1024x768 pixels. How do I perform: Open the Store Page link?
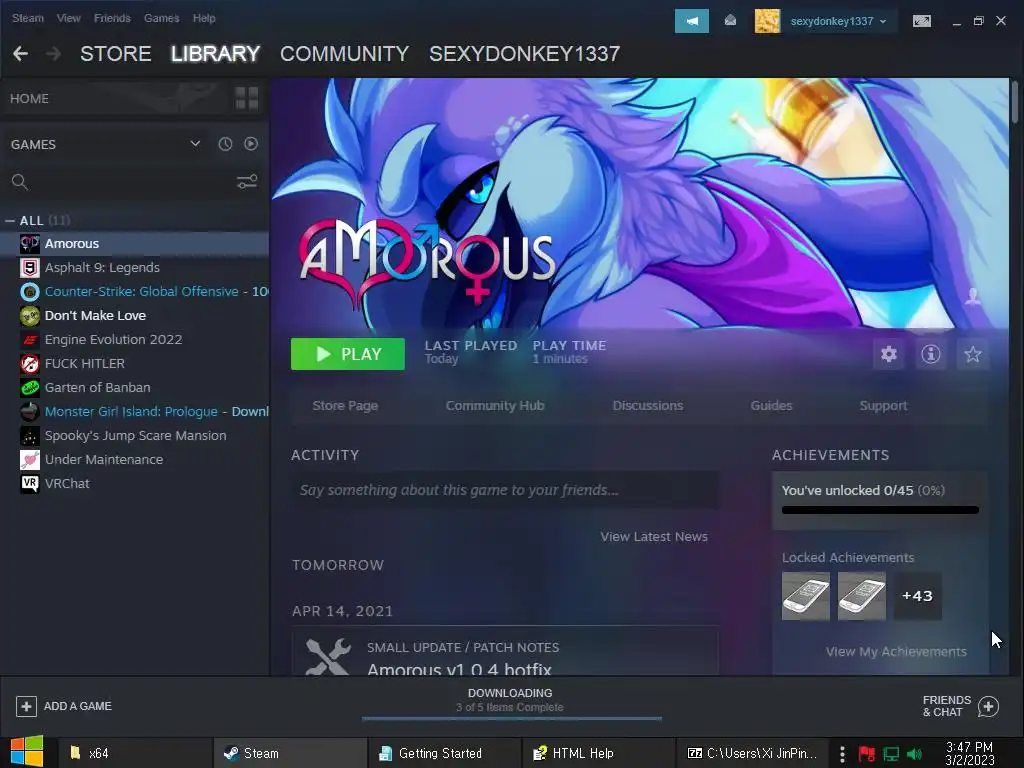pyautogui.click(x=345, y=406)
